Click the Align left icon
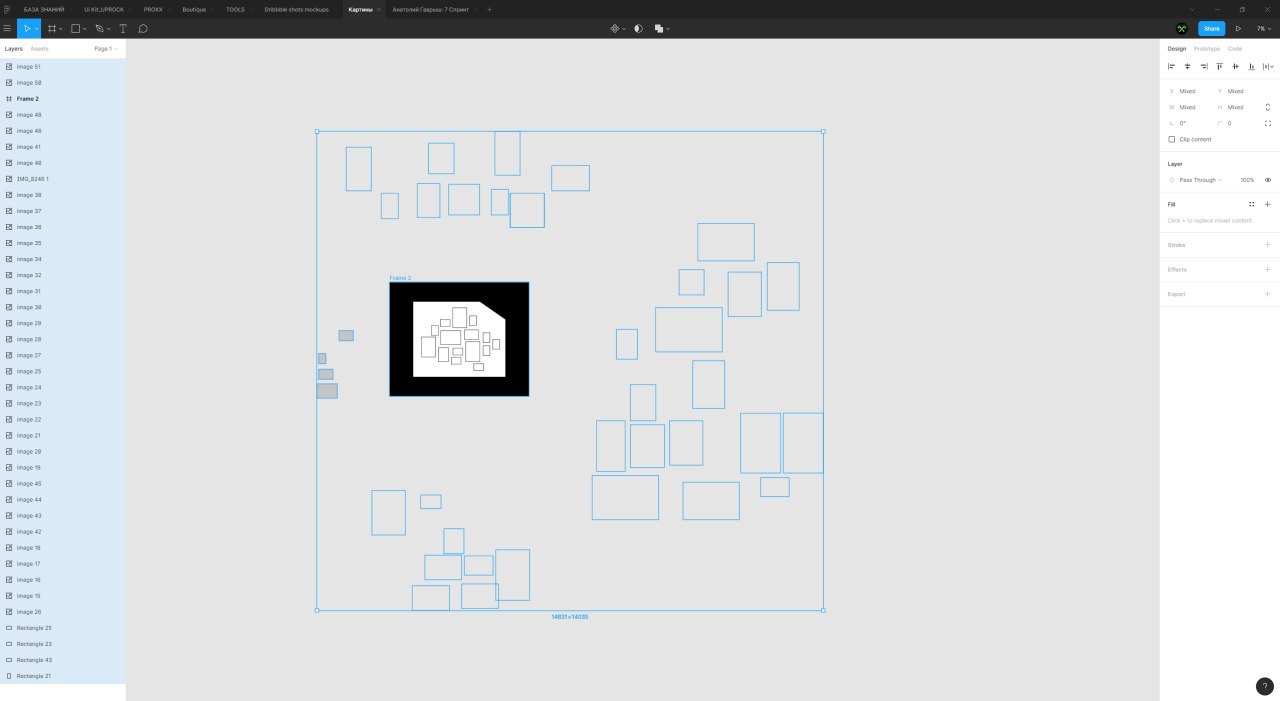This screenshot has height=701, width=1280. tap(1172, 66)
